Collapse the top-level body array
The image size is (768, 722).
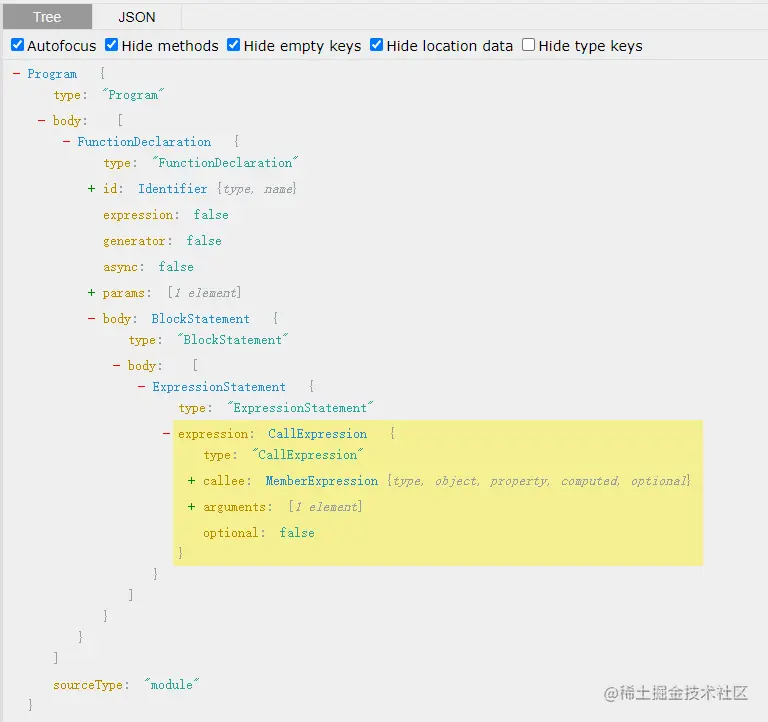pyautogui.click(x=42, y=121)
